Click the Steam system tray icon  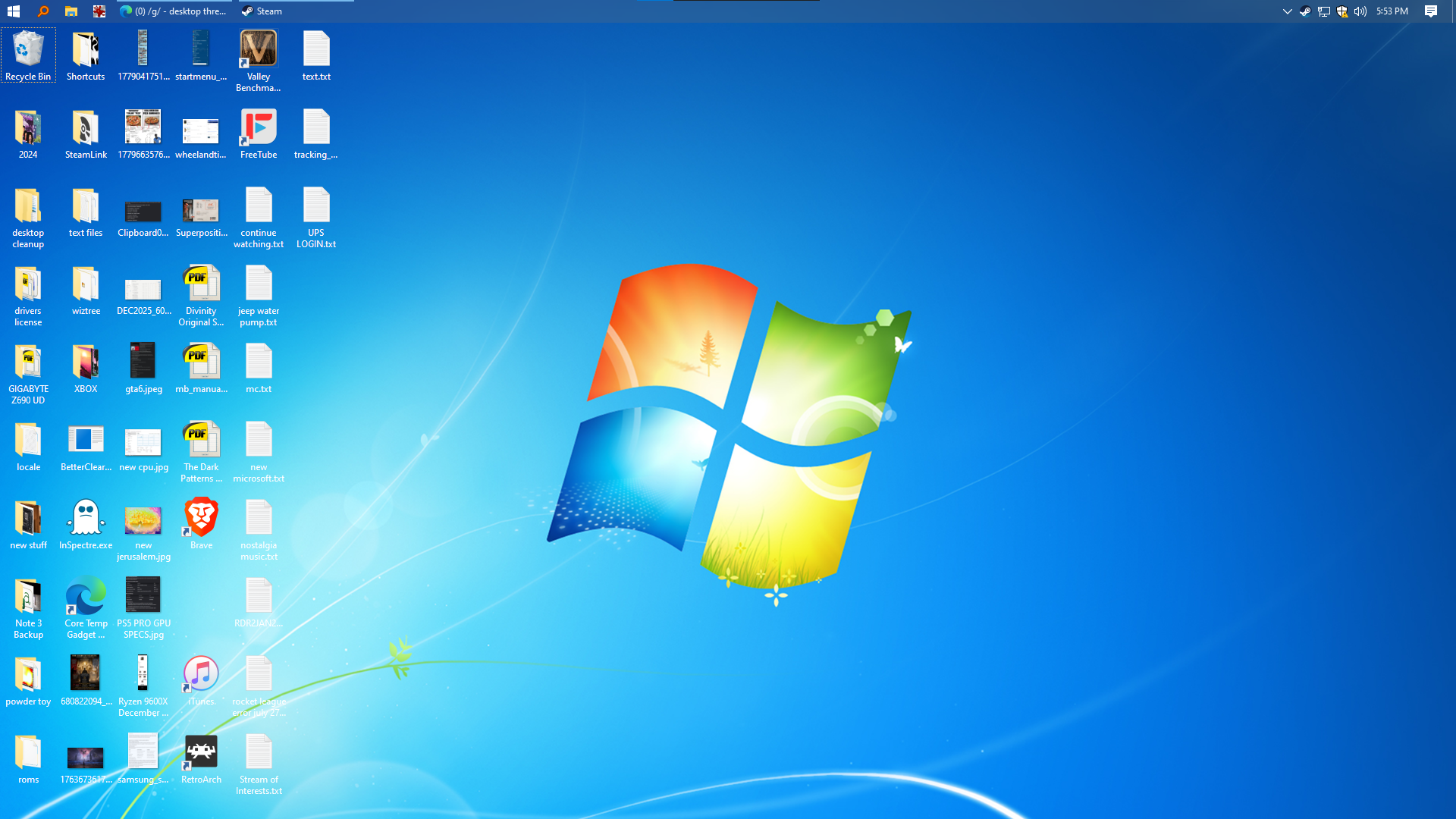pos(1305,11)
